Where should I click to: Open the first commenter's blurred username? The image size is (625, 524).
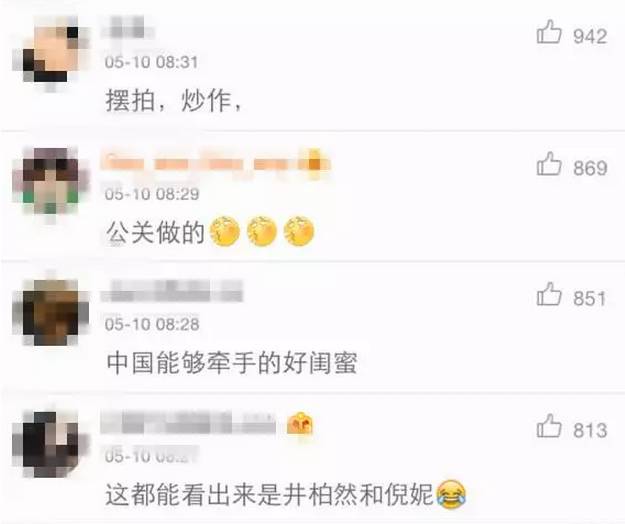point(128,27)
